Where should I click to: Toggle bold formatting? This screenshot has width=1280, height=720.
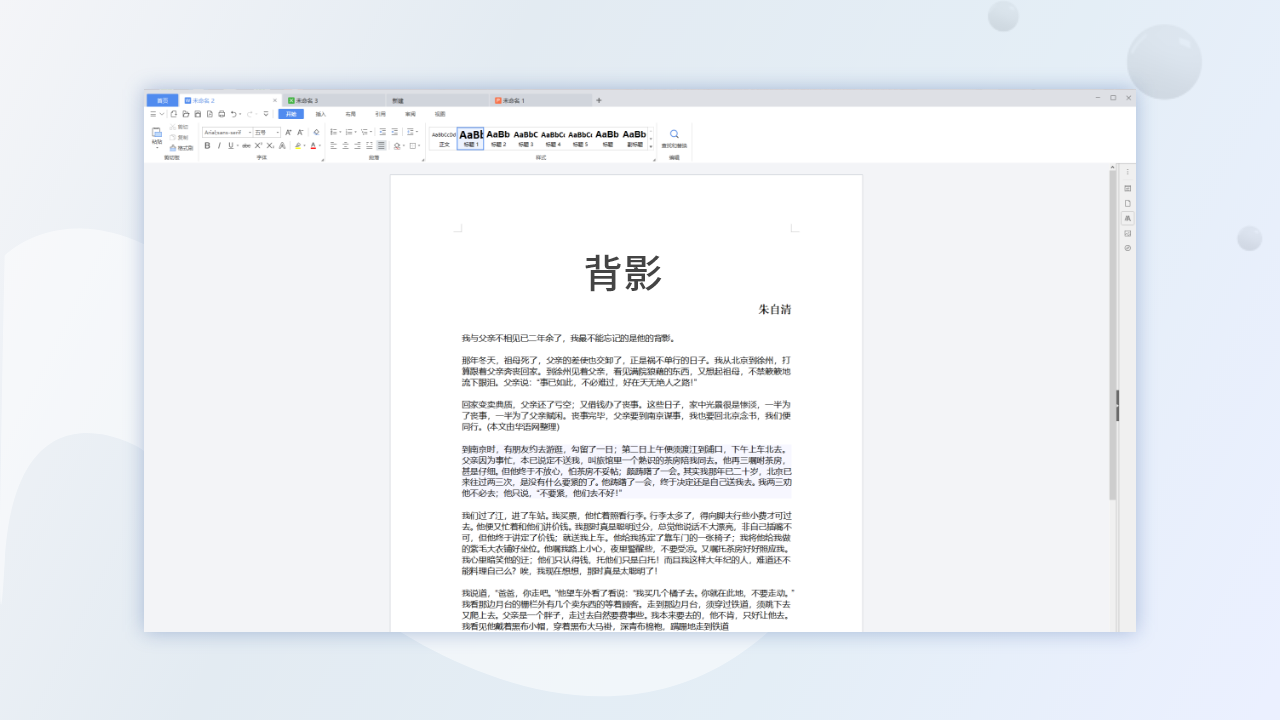(x=207, y=145)
